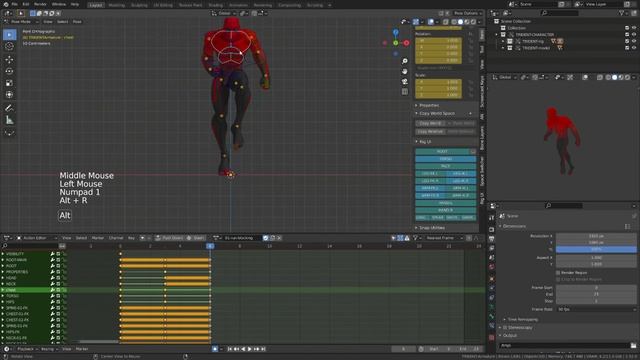Switch main viewport to wireframe shading
640x360 pixels.
tap(453, 22)
